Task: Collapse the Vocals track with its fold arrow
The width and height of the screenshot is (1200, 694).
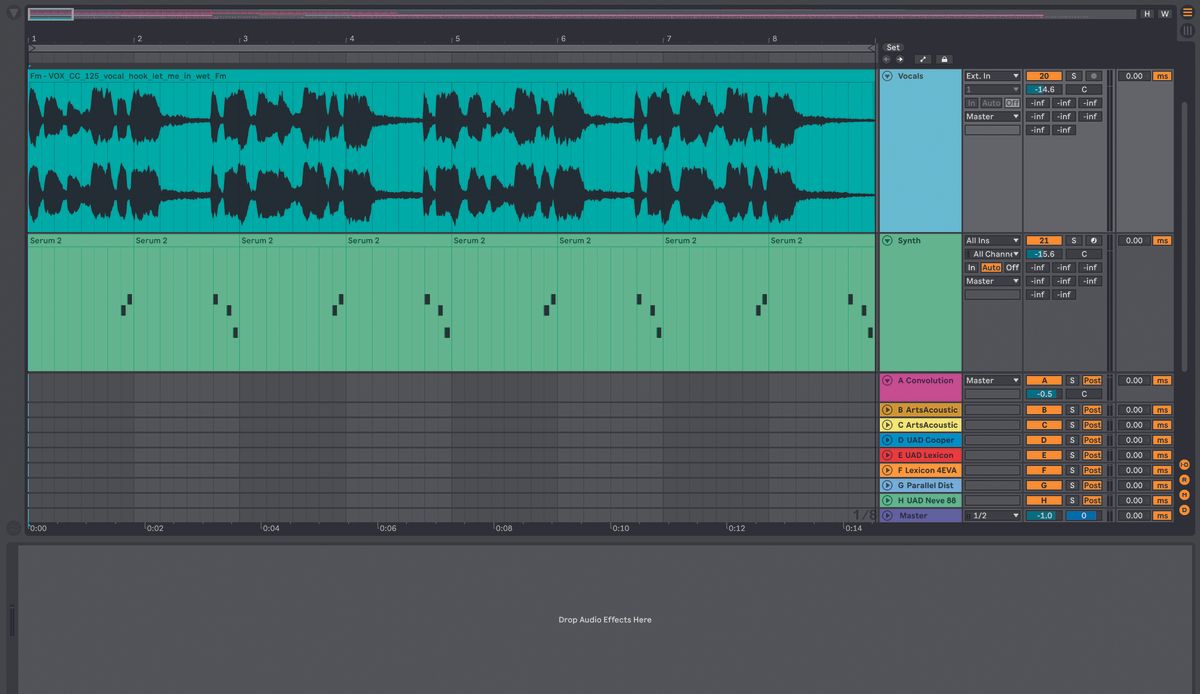Action: (887, 75)
